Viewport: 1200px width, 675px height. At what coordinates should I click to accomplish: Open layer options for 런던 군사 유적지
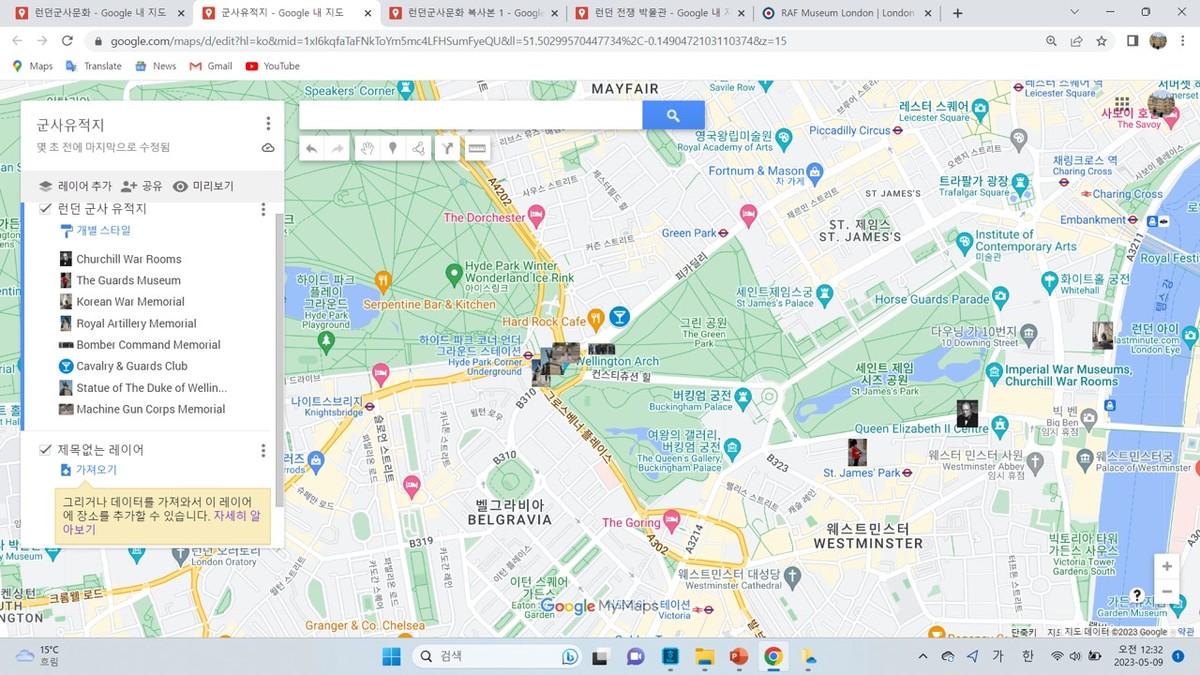264,209
